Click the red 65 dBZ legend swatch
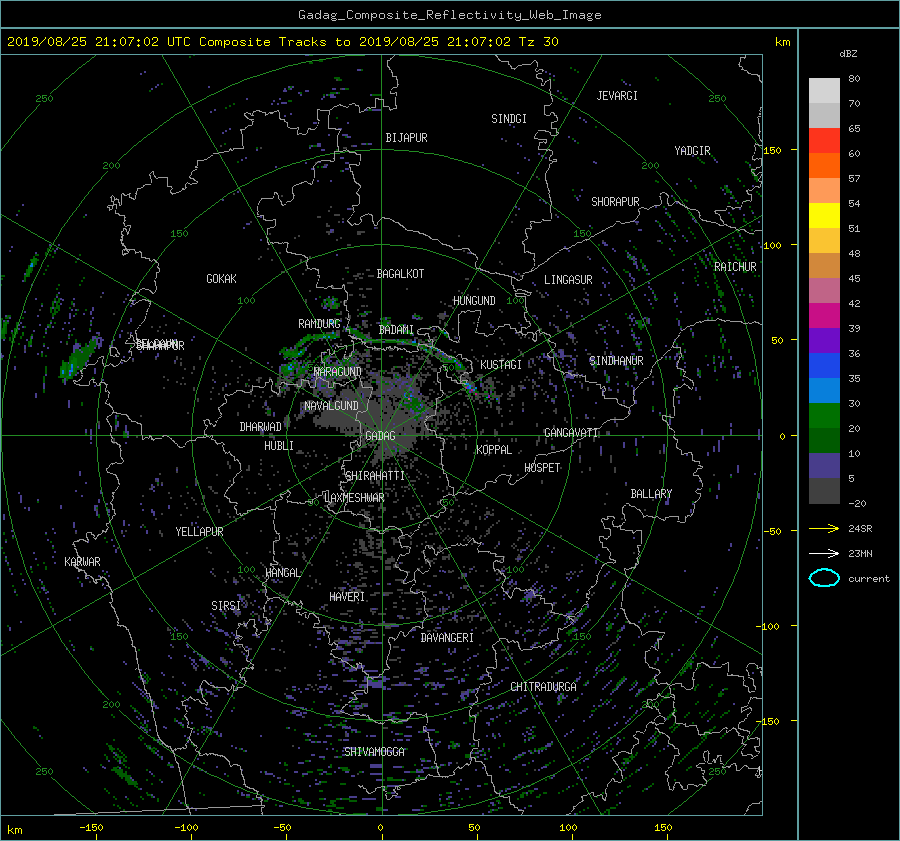Screen dimensions: 900x841 [x=824, y=140]
